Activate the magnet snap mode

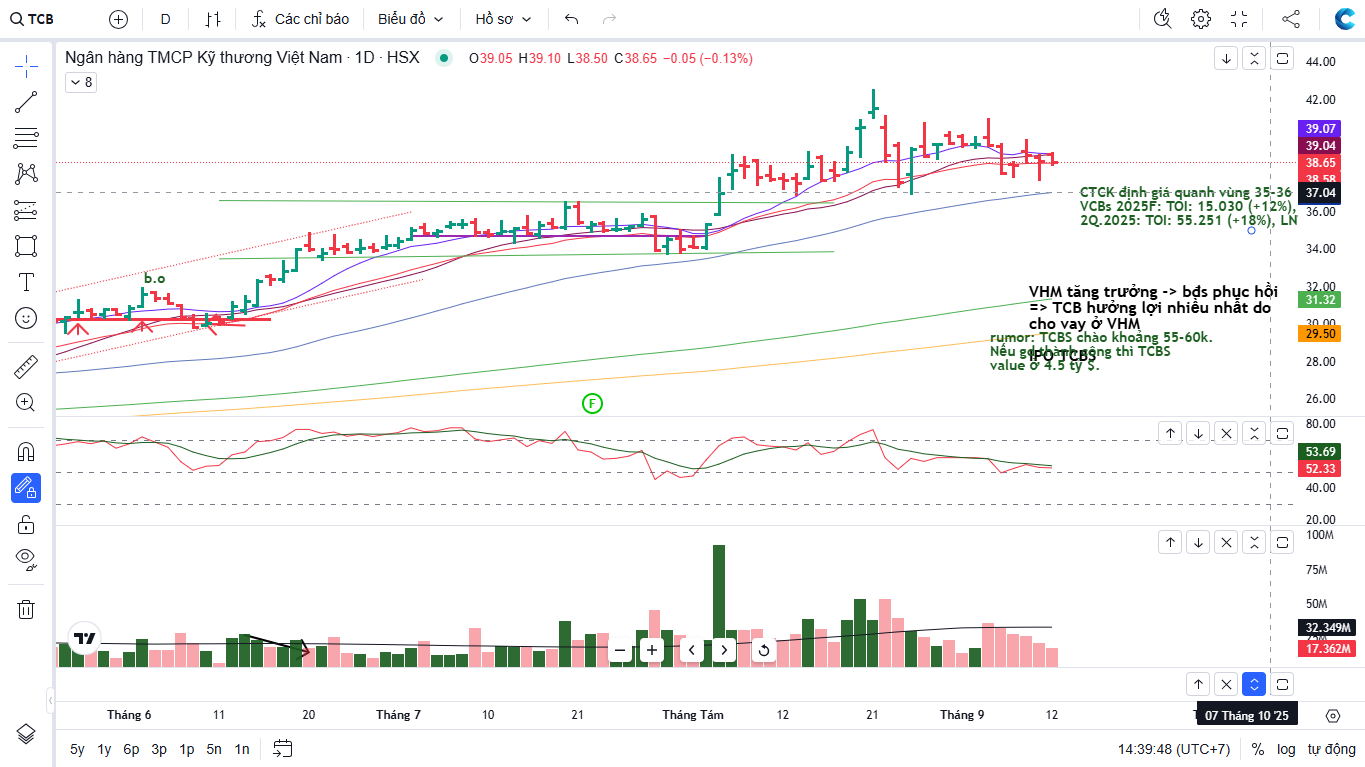pyautogui.click(x=26, y=451)
